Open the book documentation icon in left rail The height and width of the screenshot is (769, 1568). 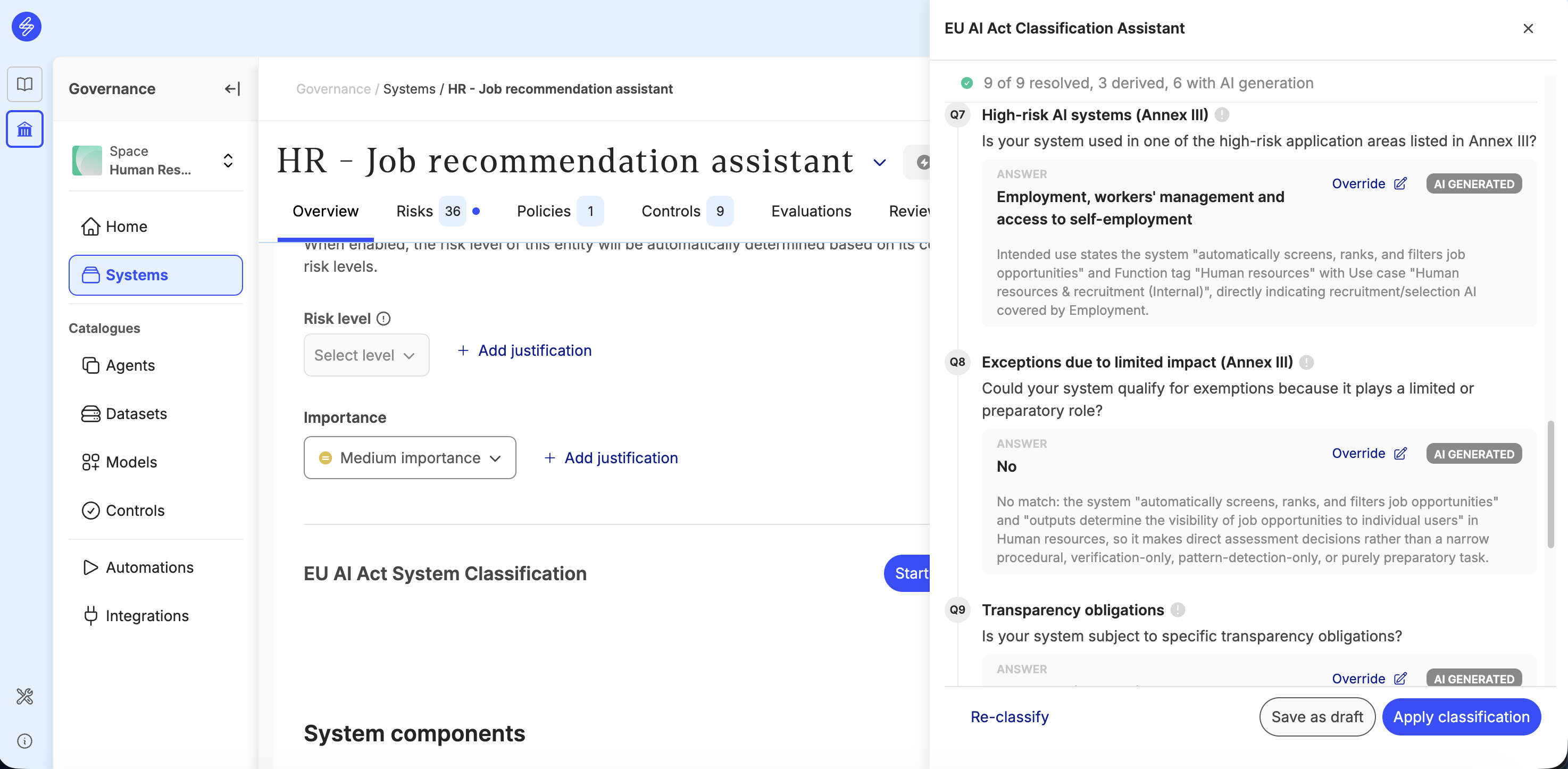pos(25,84)
